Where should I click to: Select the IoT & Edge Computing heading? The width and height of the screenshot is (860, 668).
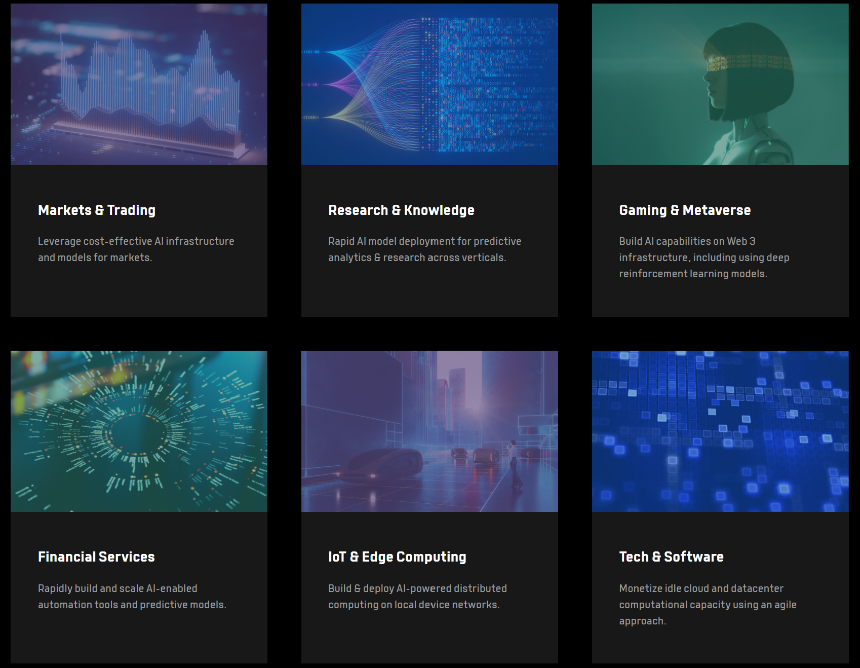click(397, 557)
